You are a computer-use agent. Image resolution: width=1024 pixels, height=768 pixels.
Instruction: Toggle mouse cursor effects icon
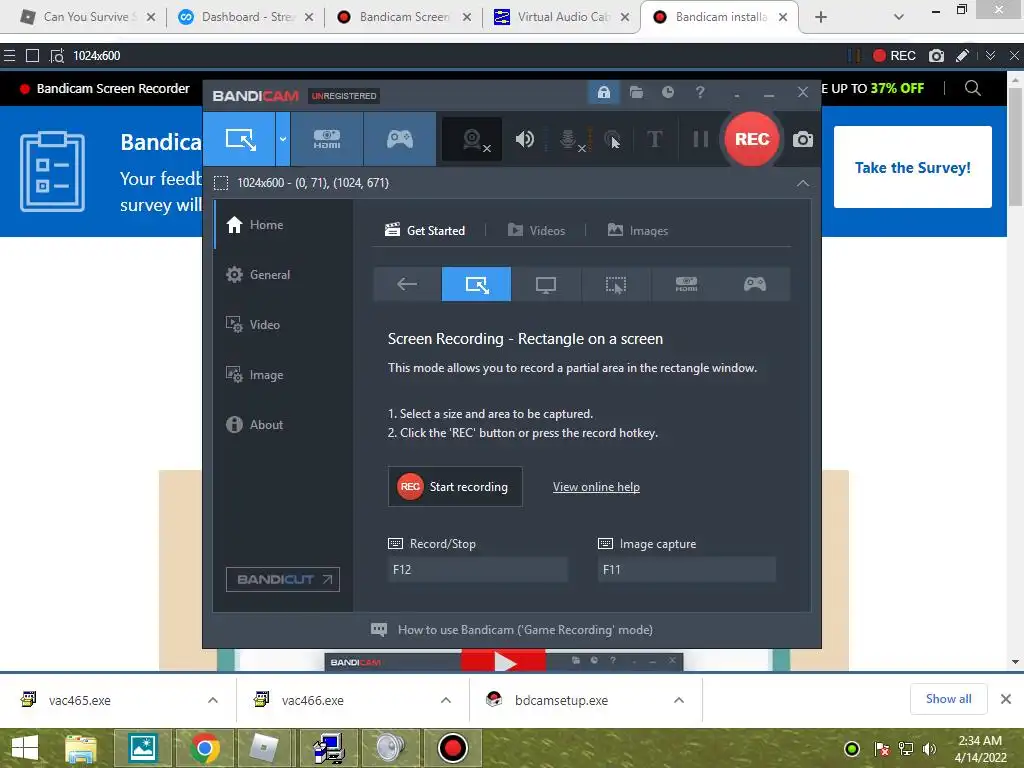click(612, 139)
